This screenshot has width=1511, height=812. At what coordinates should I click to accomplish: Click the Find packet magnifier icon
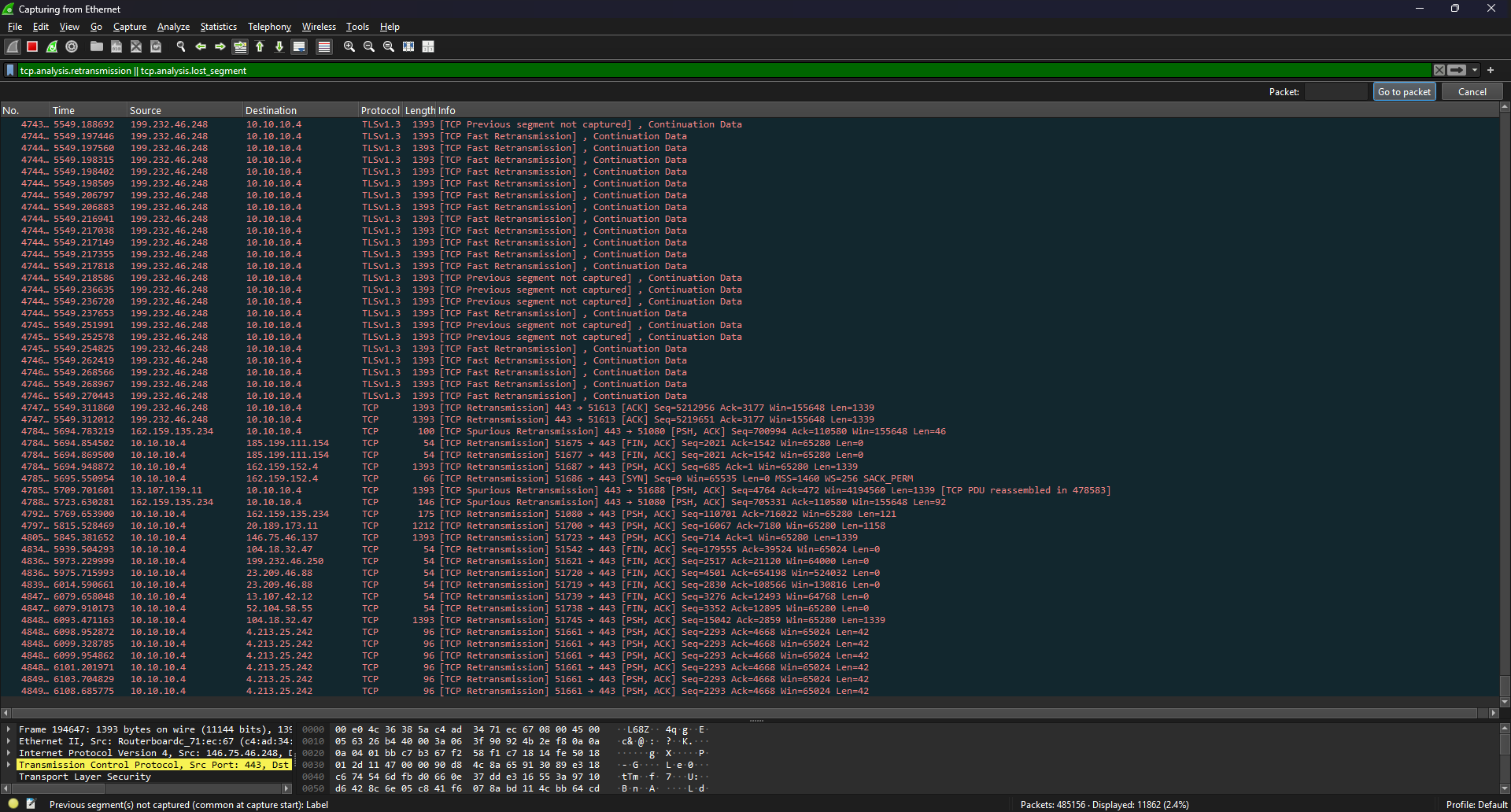pyautogui.click(x=181, y=47)
